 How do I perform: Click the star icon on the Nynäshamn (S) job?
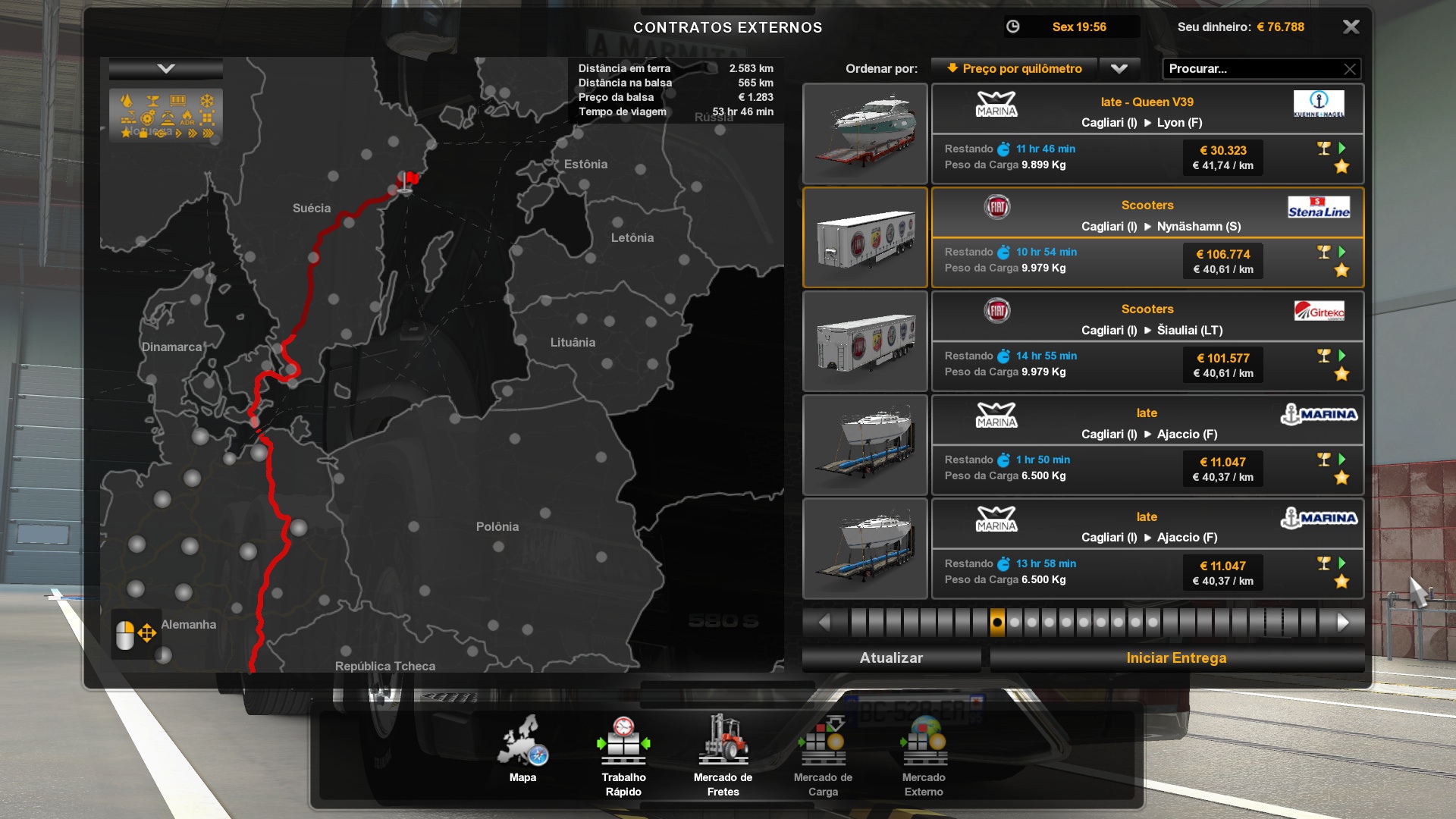click(1341, 271)
